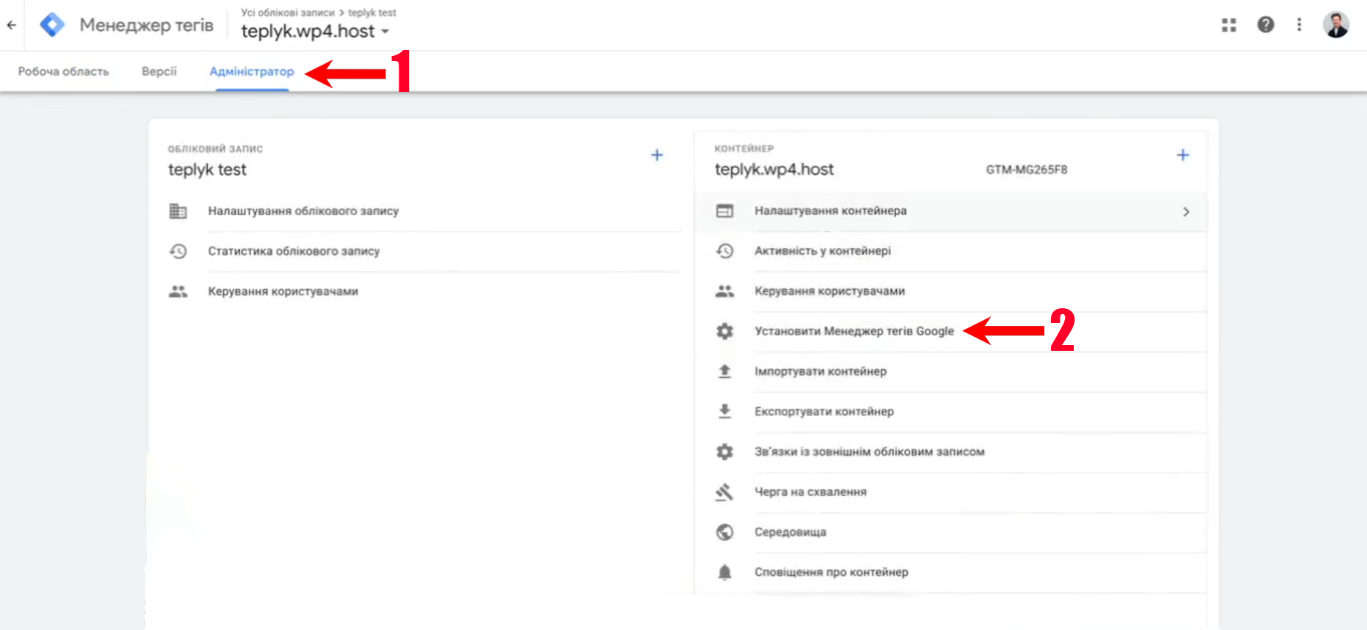Open the help question mark icon
1367x630 pixels.
click(1265, 25)
